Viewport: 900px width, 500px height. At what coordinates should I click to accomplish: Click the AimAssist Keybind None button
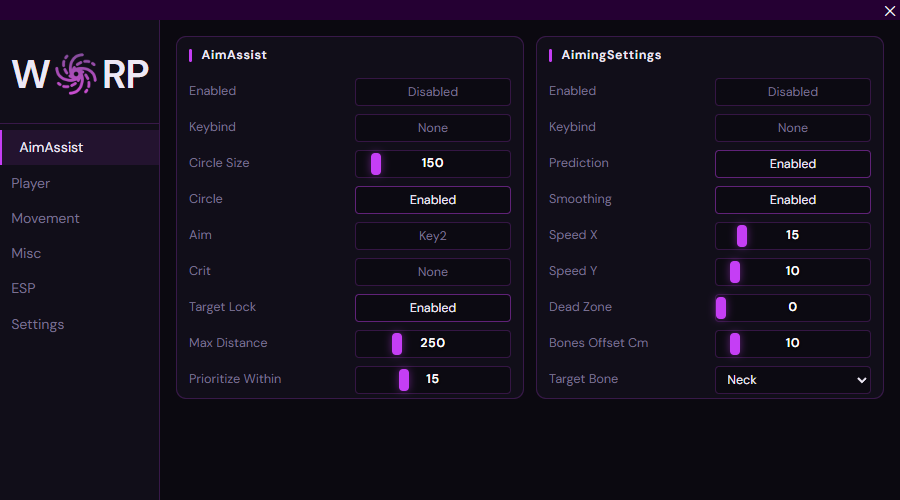coord(432,128)
